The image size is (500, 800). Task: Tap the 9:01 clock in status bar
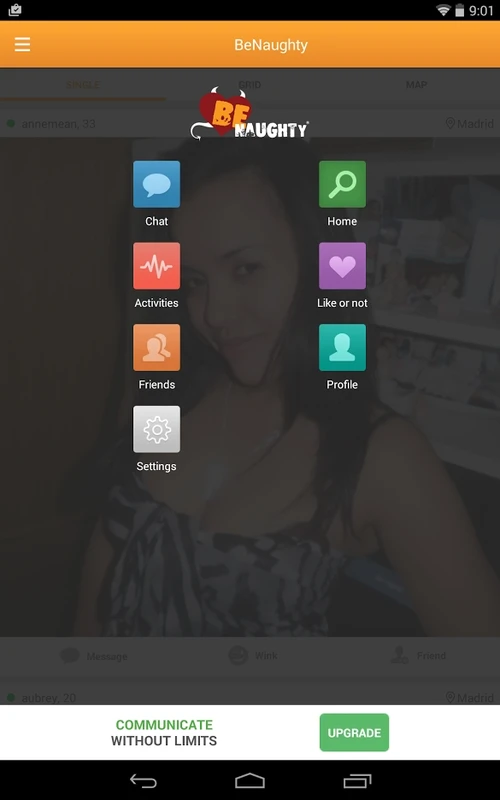pyautogui.click(x=481, y=11)
